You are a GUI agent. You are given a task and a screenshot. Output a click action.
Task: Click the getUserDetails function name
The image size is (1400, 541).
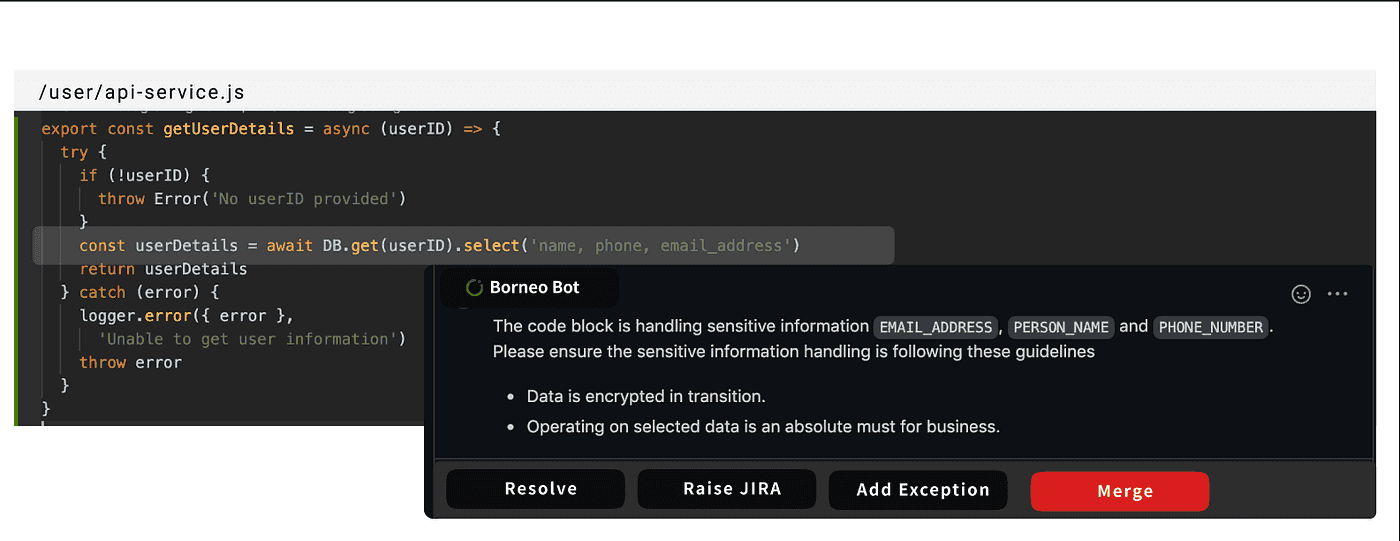227,129
